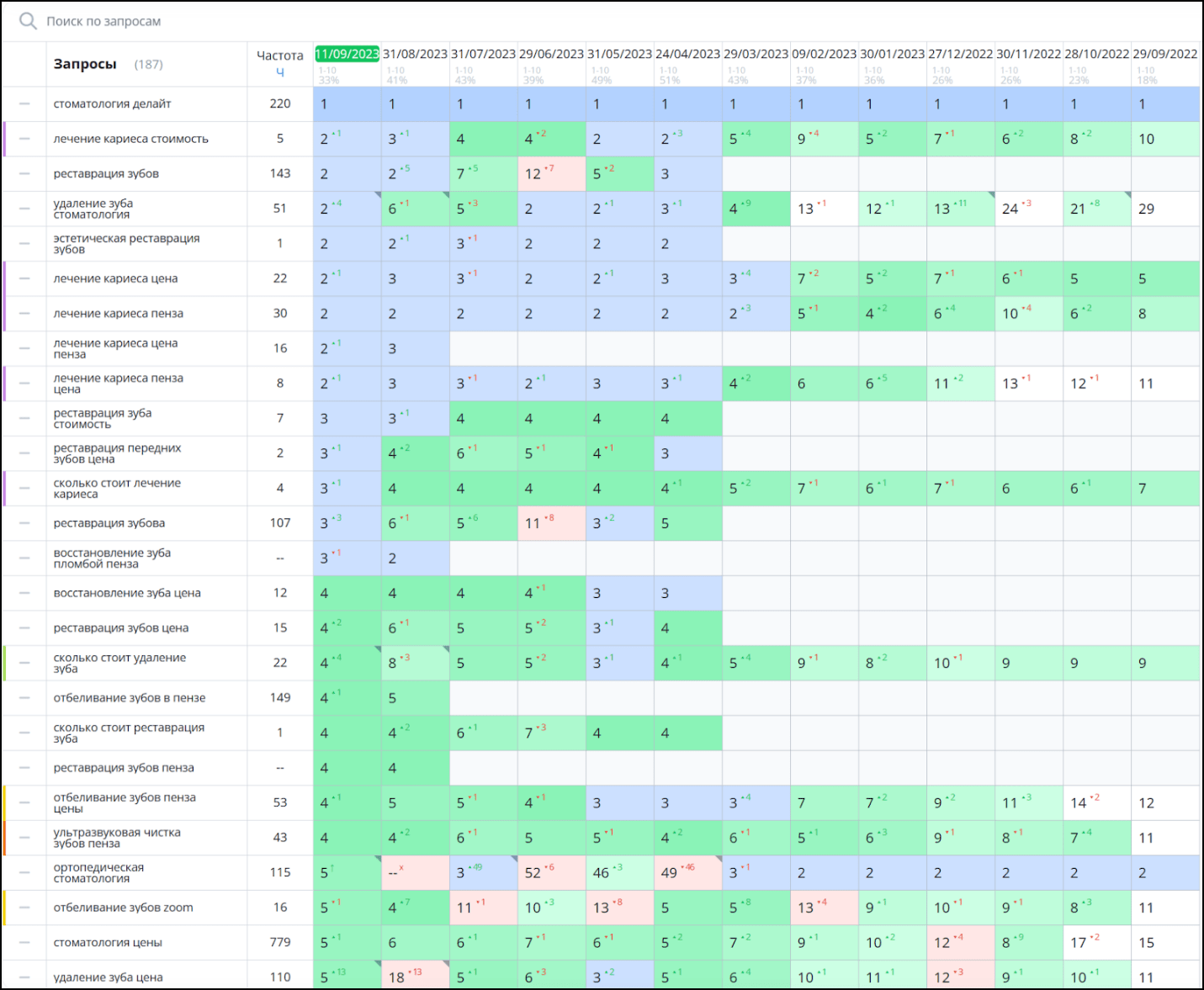This screenshot has height=990, width=1204.
Task: Click the blue "Ч" link under Частота
Action: [x=280, y=72]
